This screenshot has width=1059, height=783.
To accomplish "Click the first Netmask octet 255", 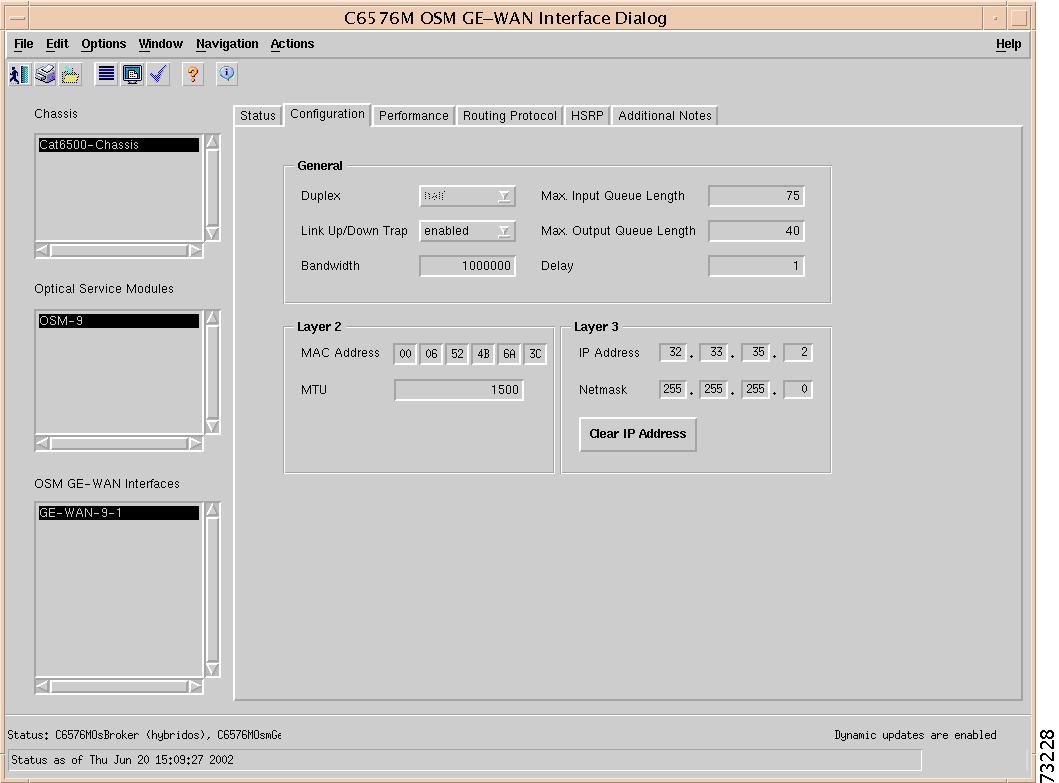I will pos(673,389).
